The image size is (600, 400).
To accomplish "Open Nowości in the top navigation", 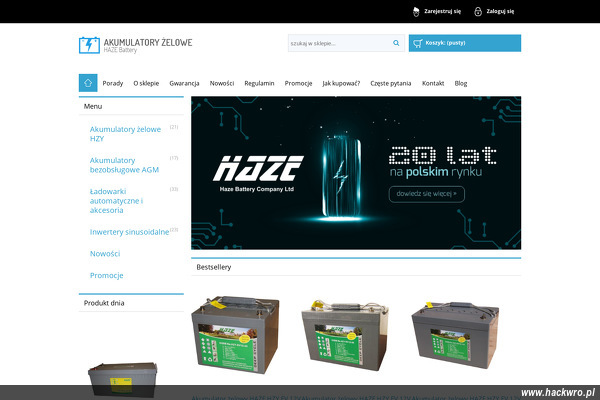I will click(222, 83).
